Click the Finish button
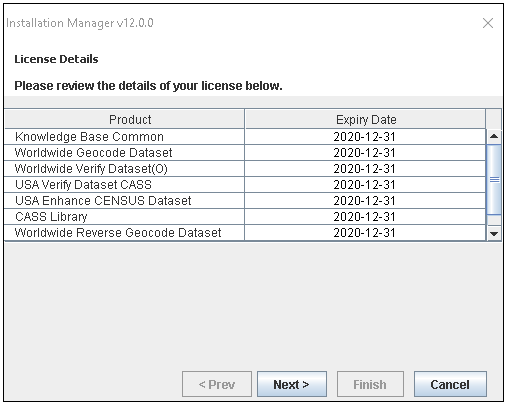This screenshot has width=507, height=405. pyautogui.click(x=370, y=384)
